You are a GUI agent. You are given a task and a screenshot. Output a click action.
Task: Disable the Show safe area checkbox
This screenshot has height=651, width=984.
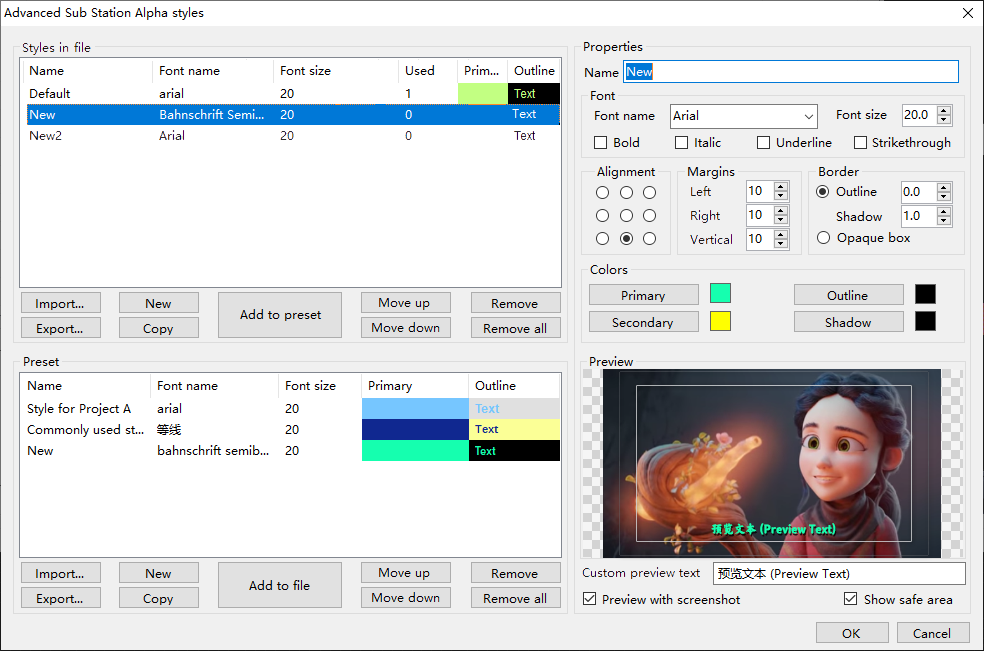tap(850, 599)
